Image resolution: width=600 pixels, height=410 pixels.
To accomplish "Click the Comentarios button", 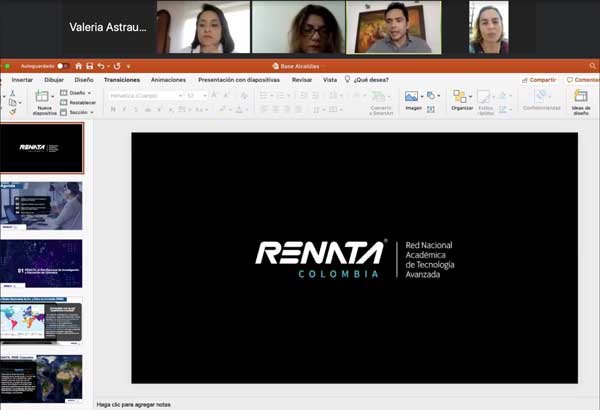I will pyautogui.click(x=583, y=80).
